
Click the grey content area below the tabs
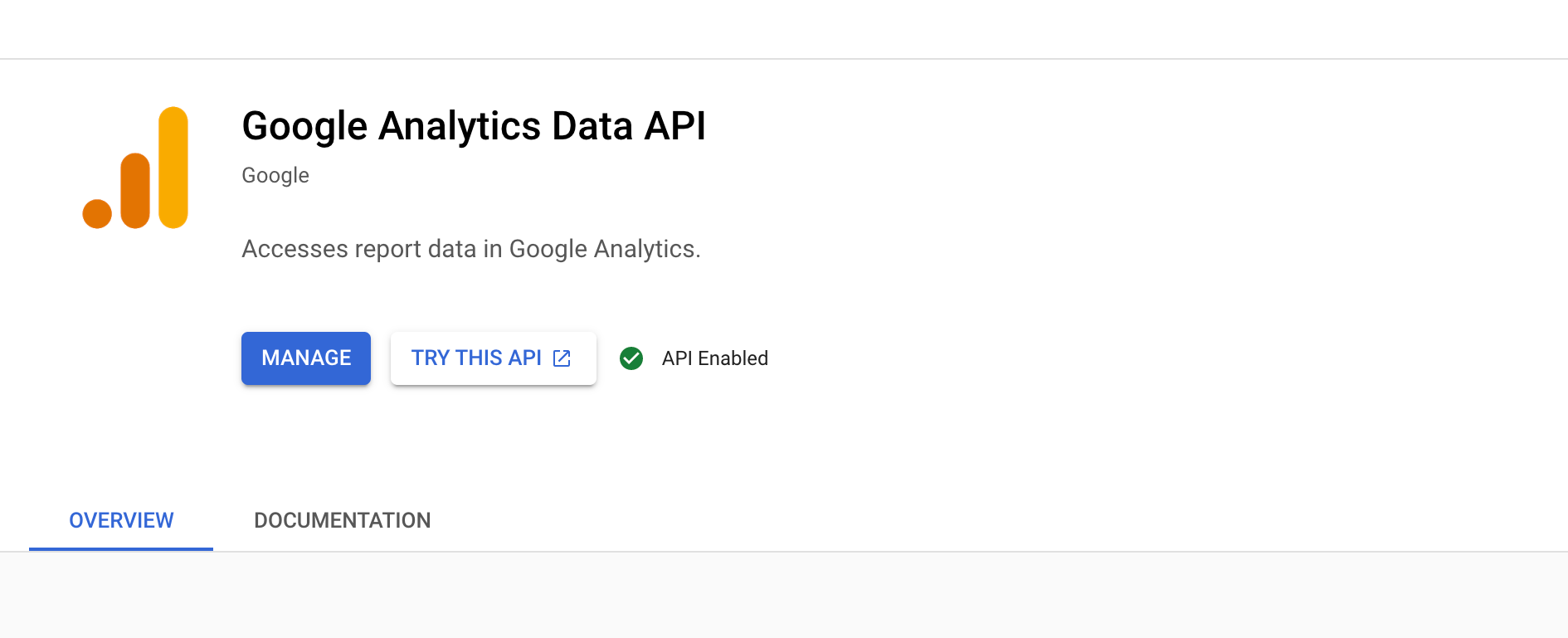click(784, 596)
